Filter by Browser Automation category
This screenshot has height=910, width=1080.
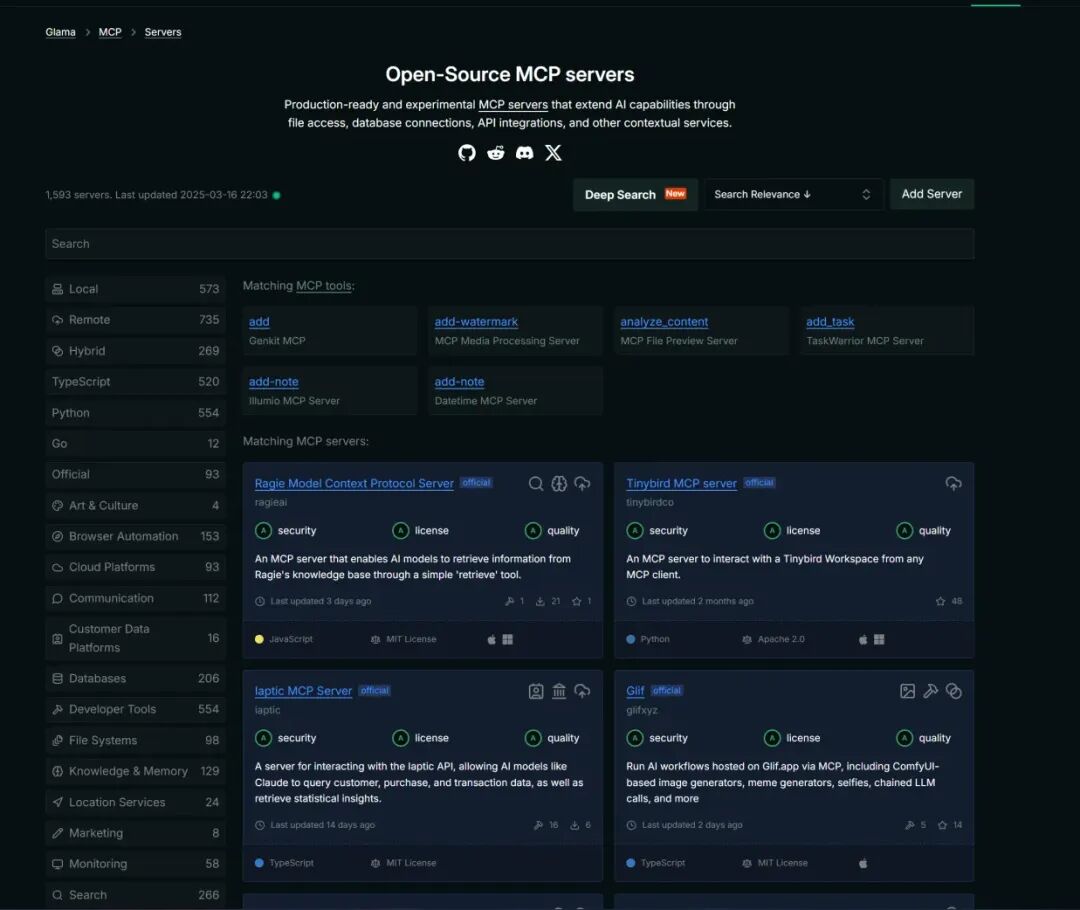(136, 536)
